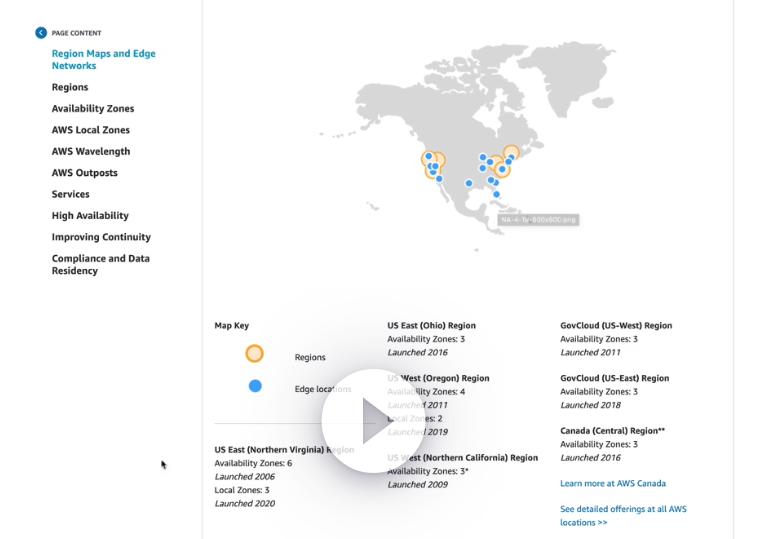The width and height of the screenshot is (758, 539).
Task: Select US West (Oregon) Region heading
Action: [438, 378]
